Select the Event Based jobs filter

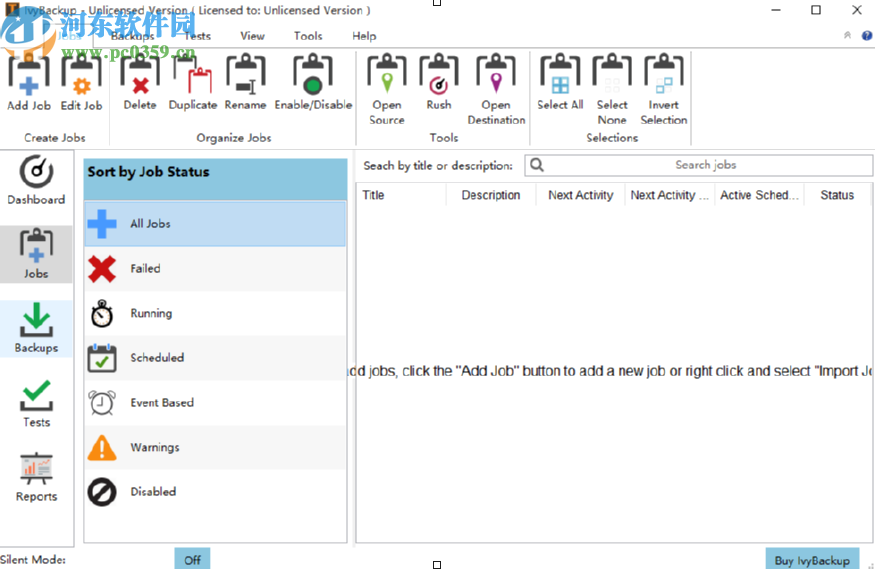tap(215, 402)
